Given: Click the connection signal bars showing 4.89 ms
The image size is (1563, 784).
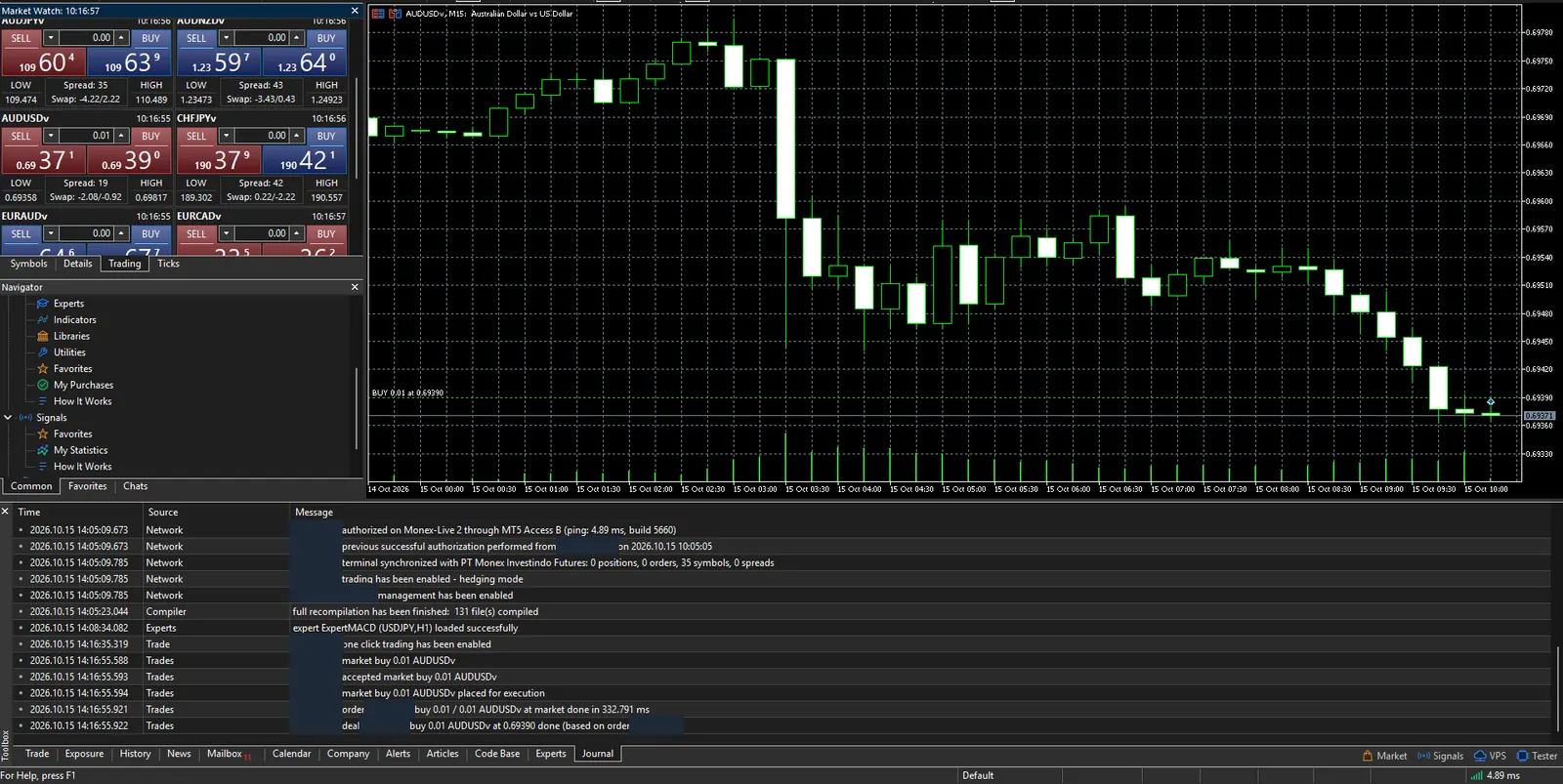Looking at the screenshot, I should [x=1476, y=776].
